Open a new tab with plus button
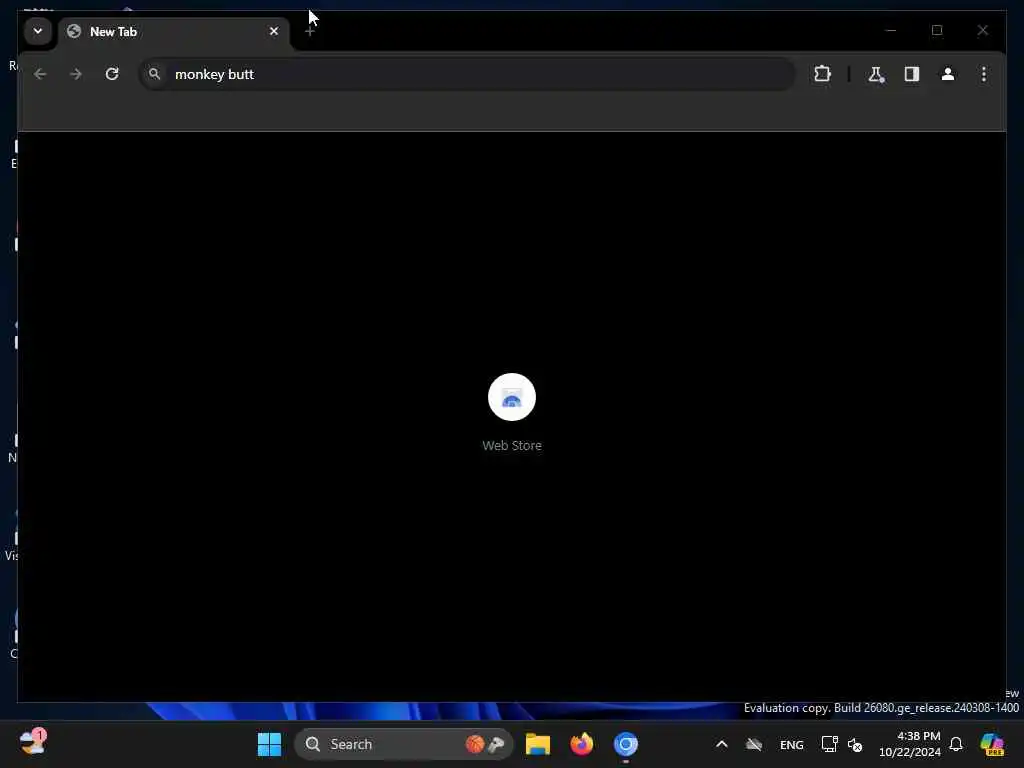This screenshot has height=768, width=1024. [x=310, y=31]
